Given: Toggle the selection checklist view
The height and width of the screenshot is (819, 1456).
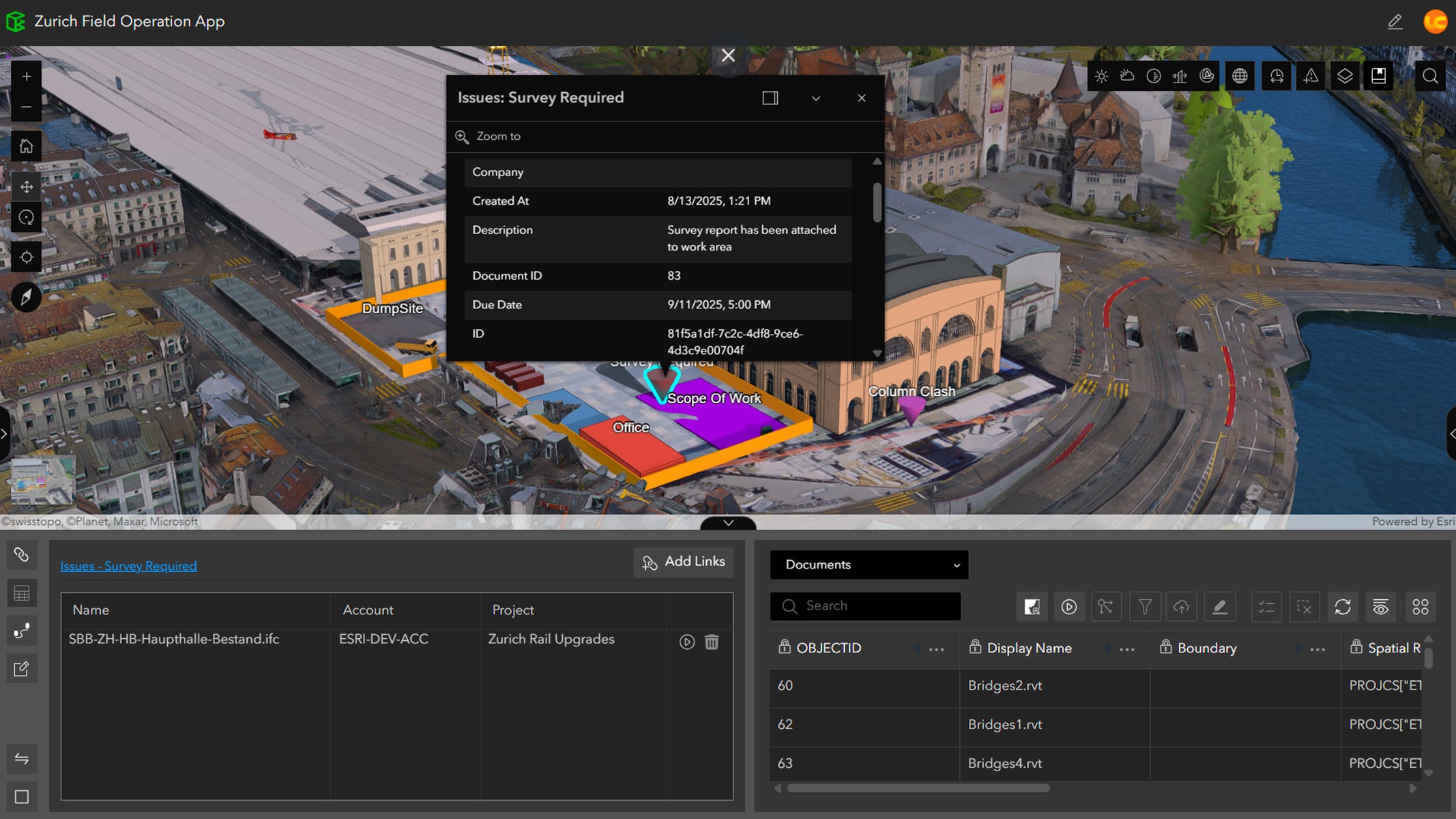Looking at the screenshot, I should point(1266,606).
